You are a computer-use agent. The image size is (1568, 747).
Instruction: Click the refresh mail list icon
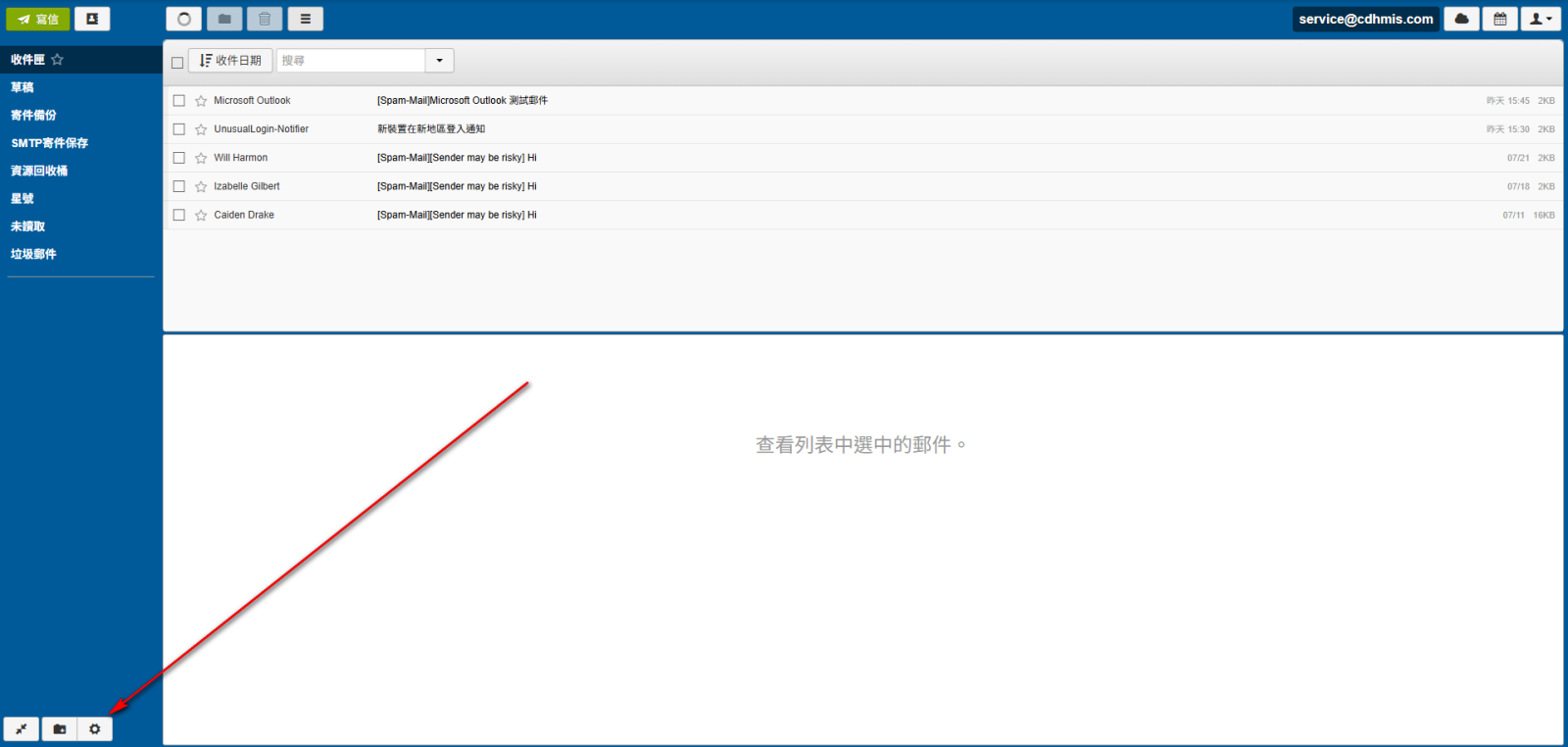point(183,19)
